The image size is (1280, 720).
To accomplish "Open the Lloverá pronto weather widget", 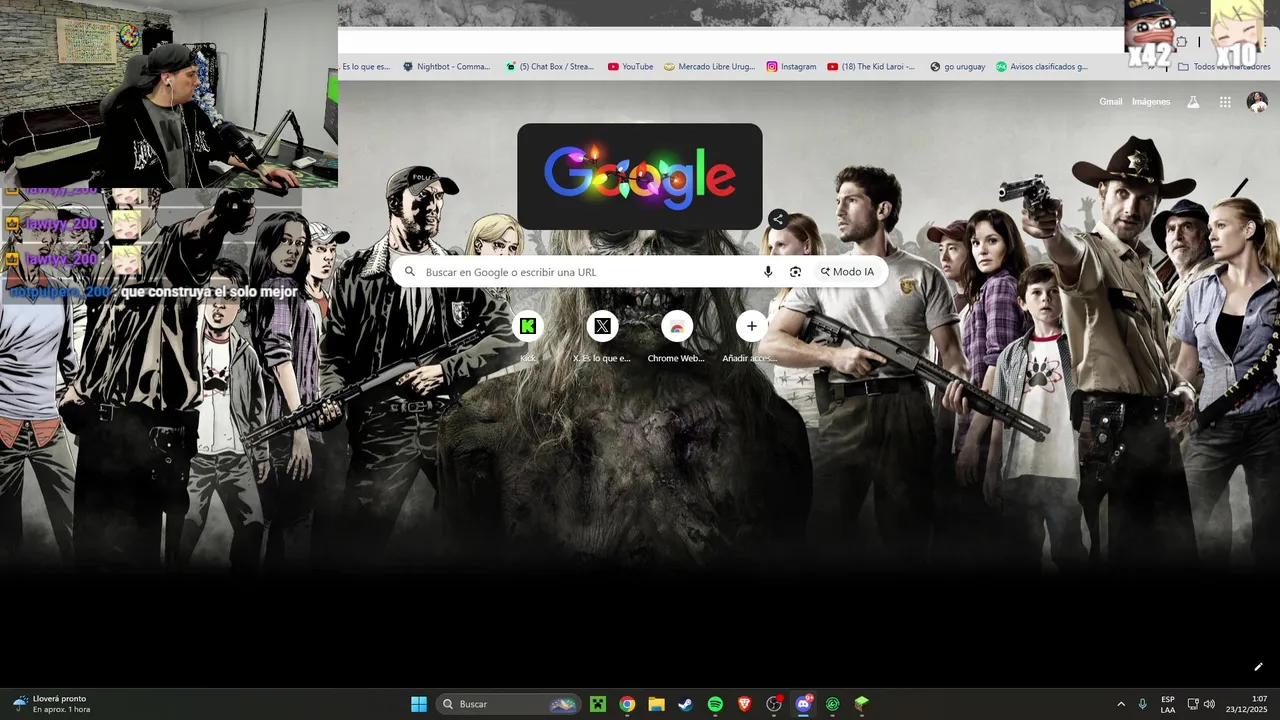I will click(52, 704).
